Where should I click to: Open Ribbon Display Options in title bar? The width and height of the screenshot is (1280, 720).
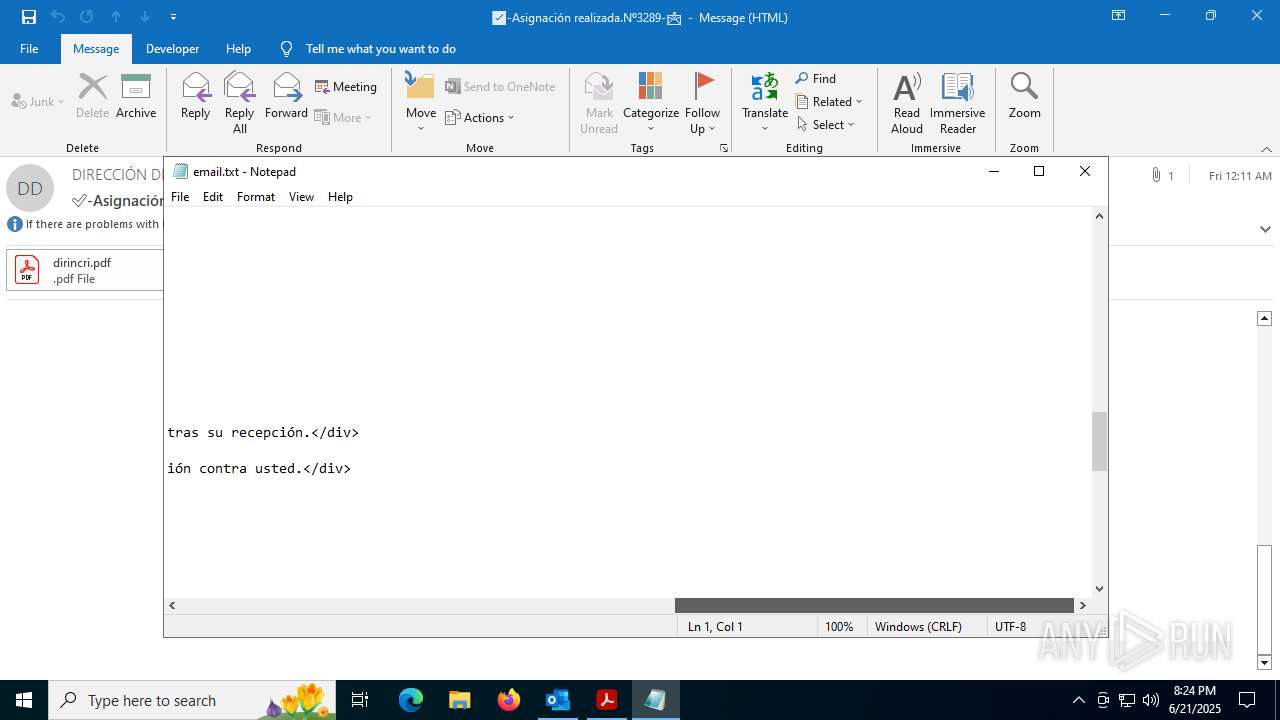[x=1118, y=16]
